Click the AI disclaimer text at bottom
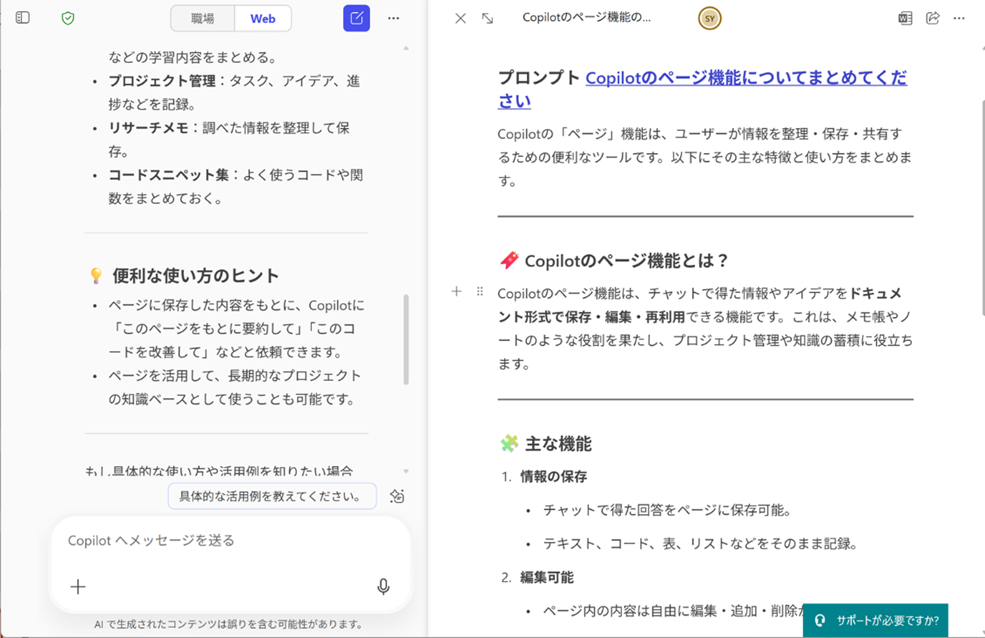Screen dimensions: 985x638 (x=229, y=624)
